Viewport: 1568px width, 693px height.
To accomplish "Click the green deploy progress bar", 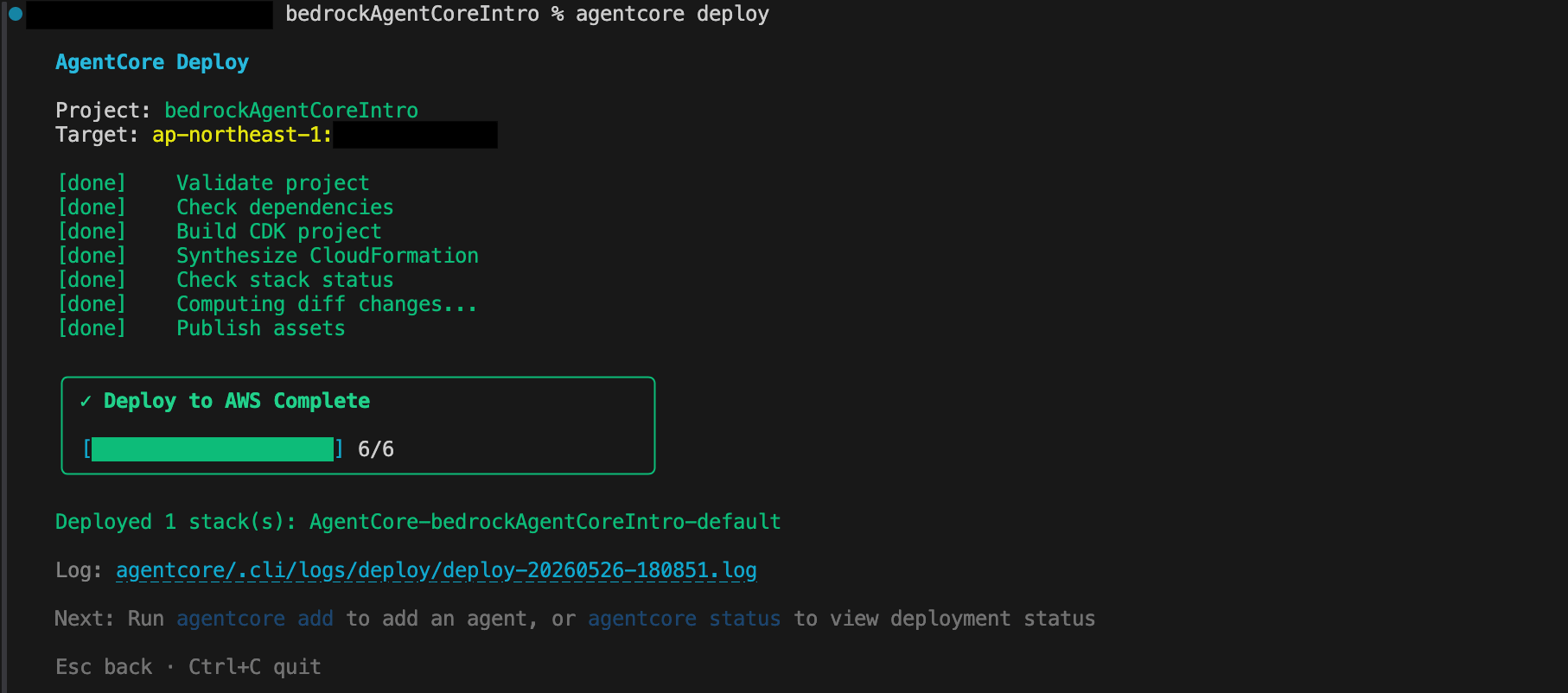I will pyautogui.click(x=213, y=449).
